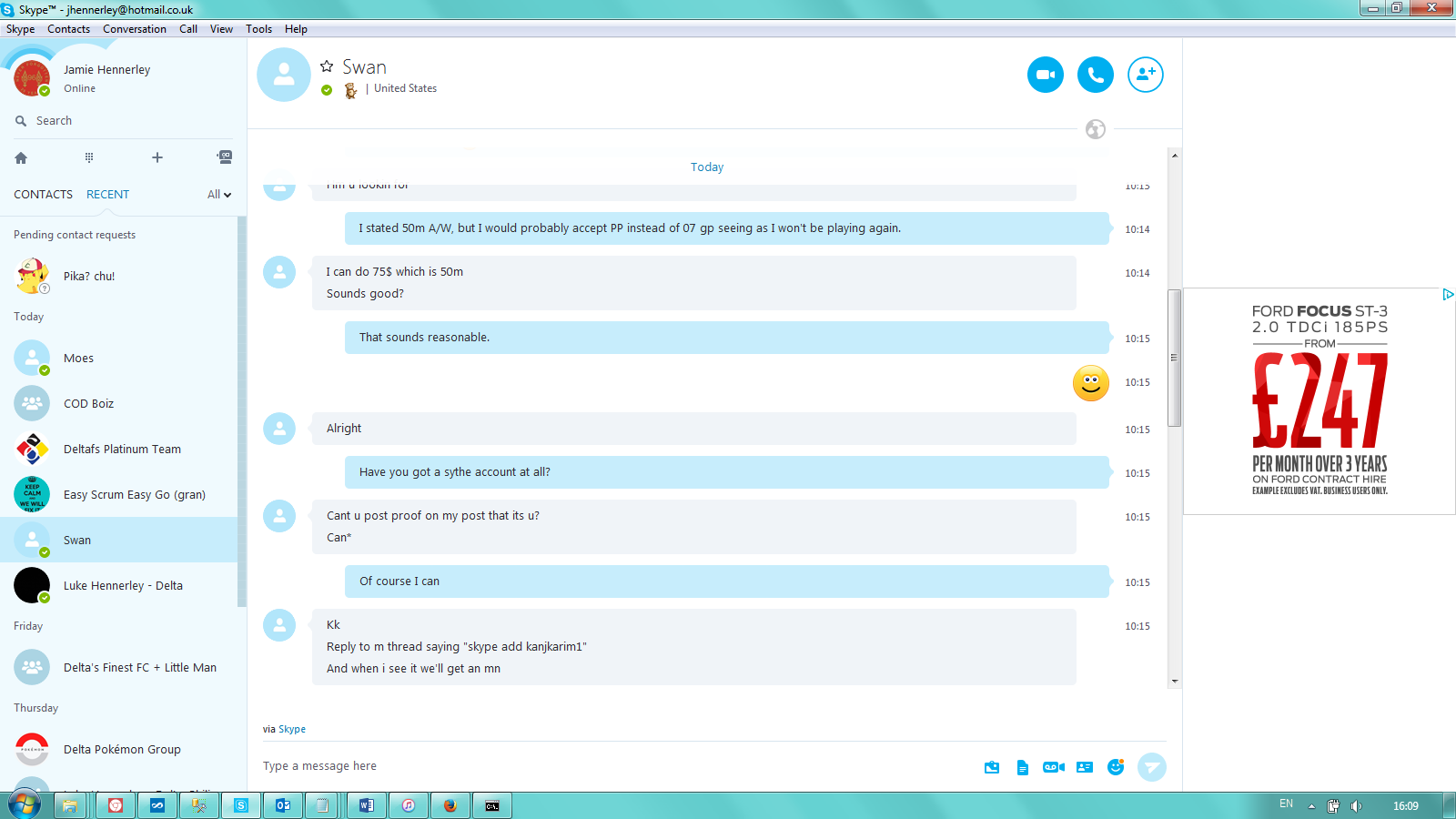The height and width of the screenshot is (819, 1456).
Task: Open the Windows Start menu
Action: tap(25, 804)
